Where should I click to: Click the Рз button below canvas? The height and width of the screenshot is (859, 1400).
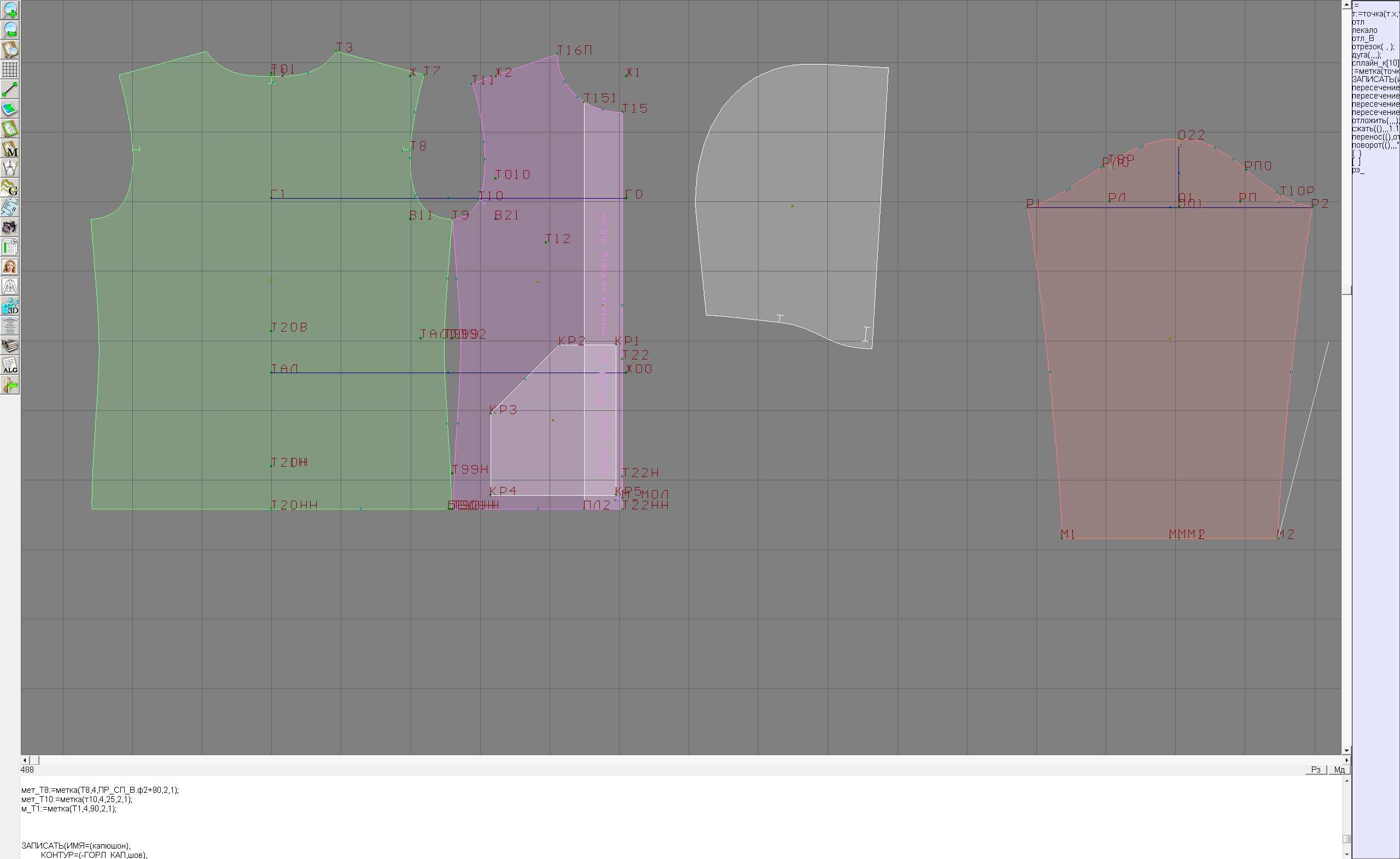point(1315,770)
